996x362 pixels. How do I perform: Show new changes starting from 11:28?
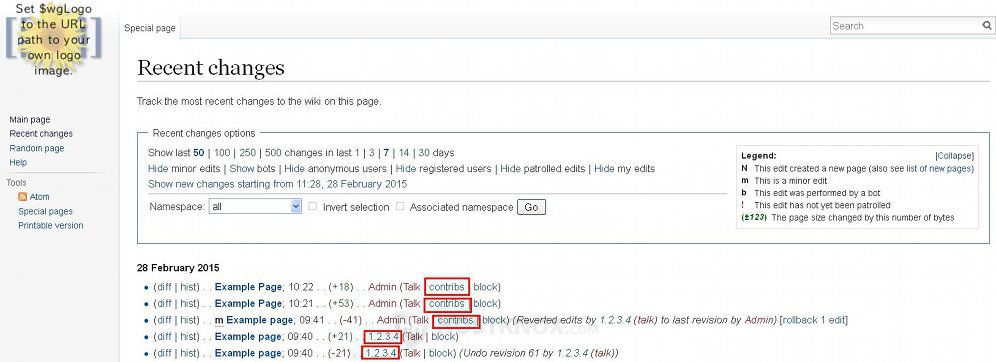pos(278,184)
